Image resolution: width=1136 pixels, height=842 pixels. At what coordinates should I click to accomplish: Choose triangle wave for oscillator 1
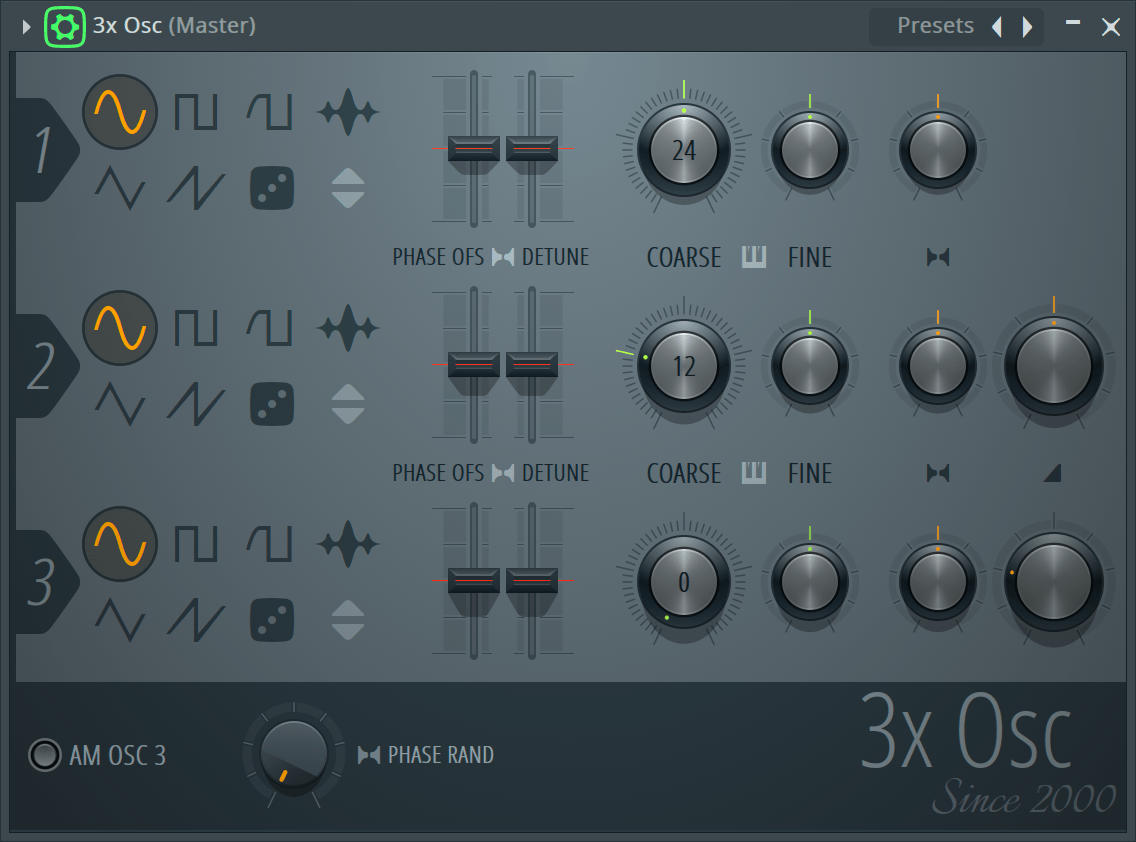coord(120,188)
